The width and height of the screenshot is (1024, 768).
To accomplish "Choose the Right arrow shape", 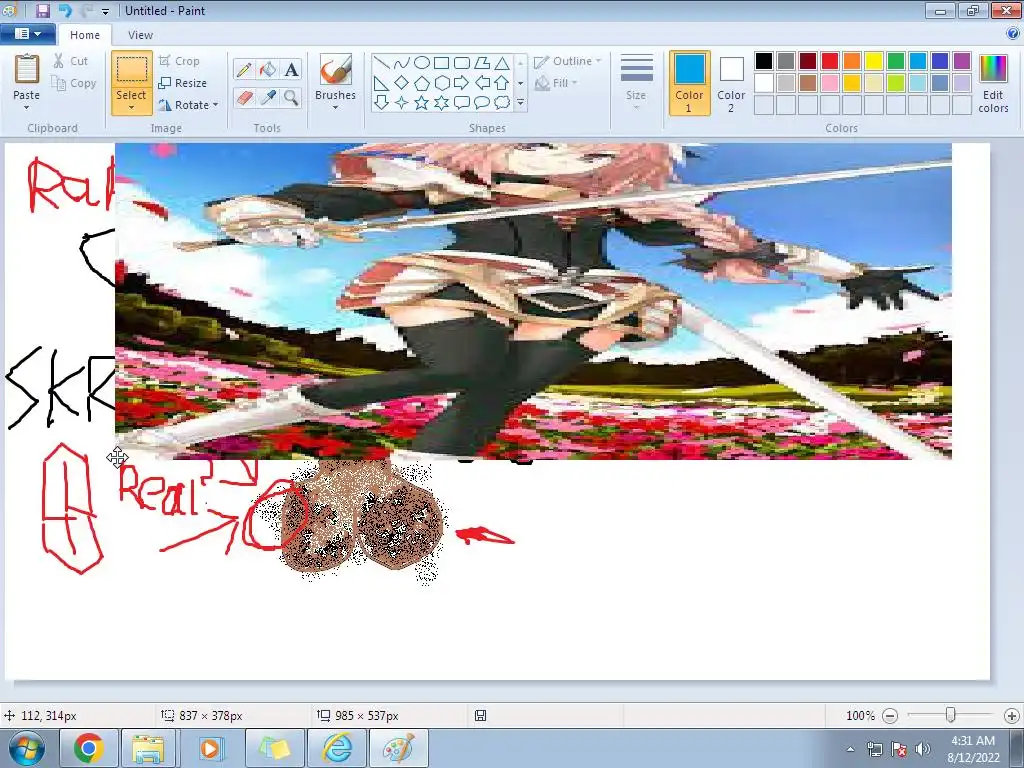I will click(x=462, y=83).
